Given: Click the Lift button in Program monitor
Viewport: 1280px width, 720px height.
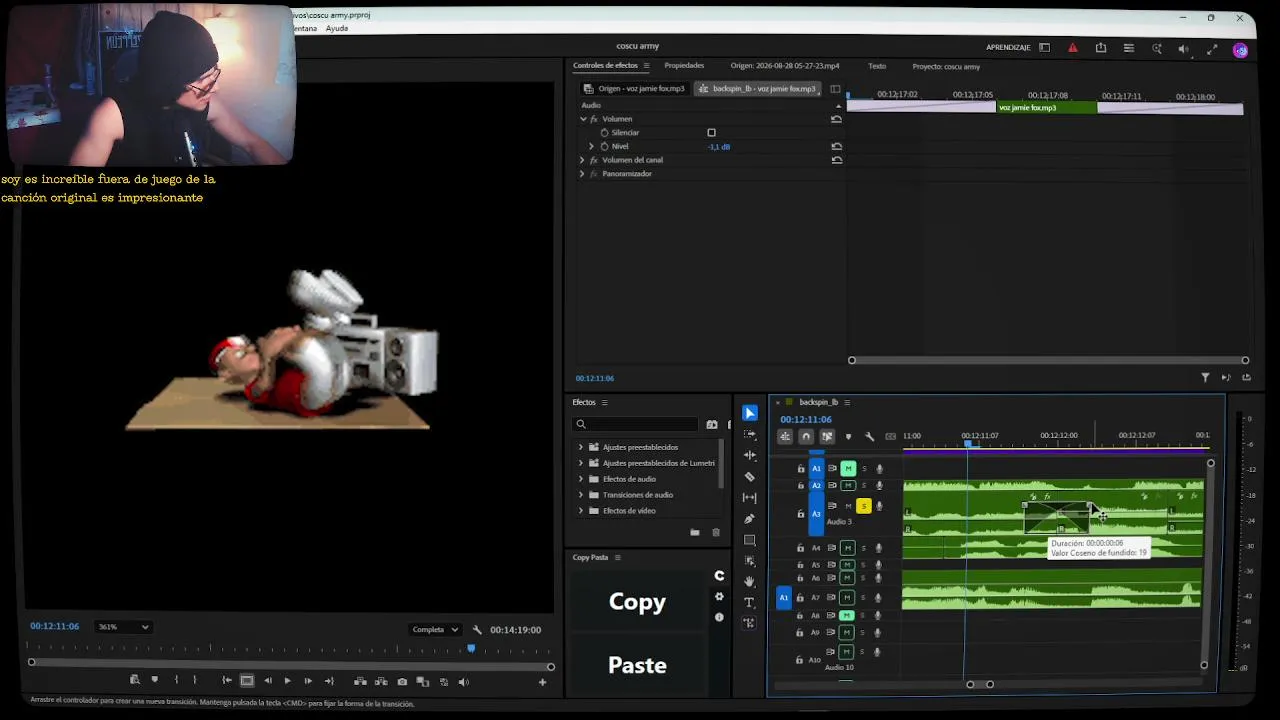Looking at the screenshot, I should click(x=360, y=681).
